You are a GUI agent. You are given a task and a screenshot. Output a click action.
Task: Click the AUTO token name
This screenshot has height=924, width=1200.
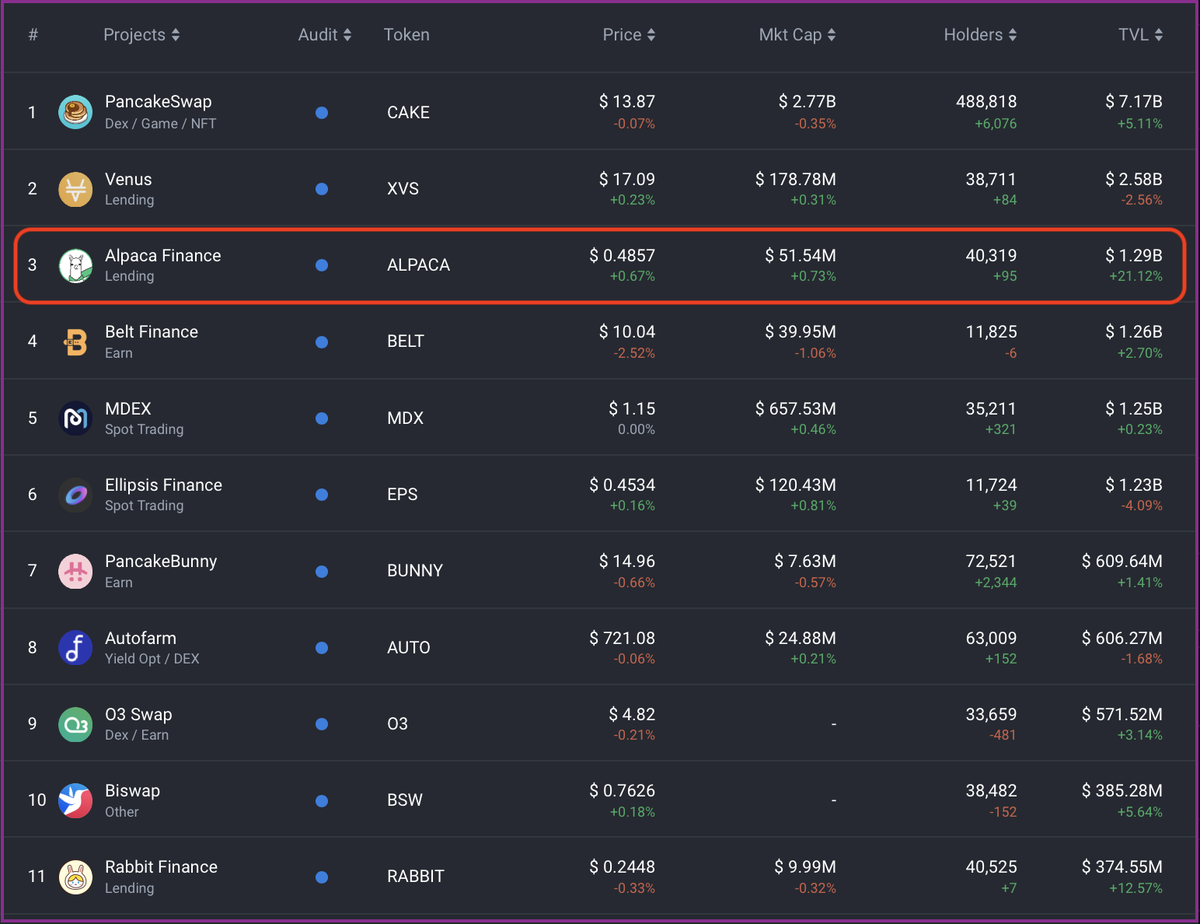pos(408,648)
